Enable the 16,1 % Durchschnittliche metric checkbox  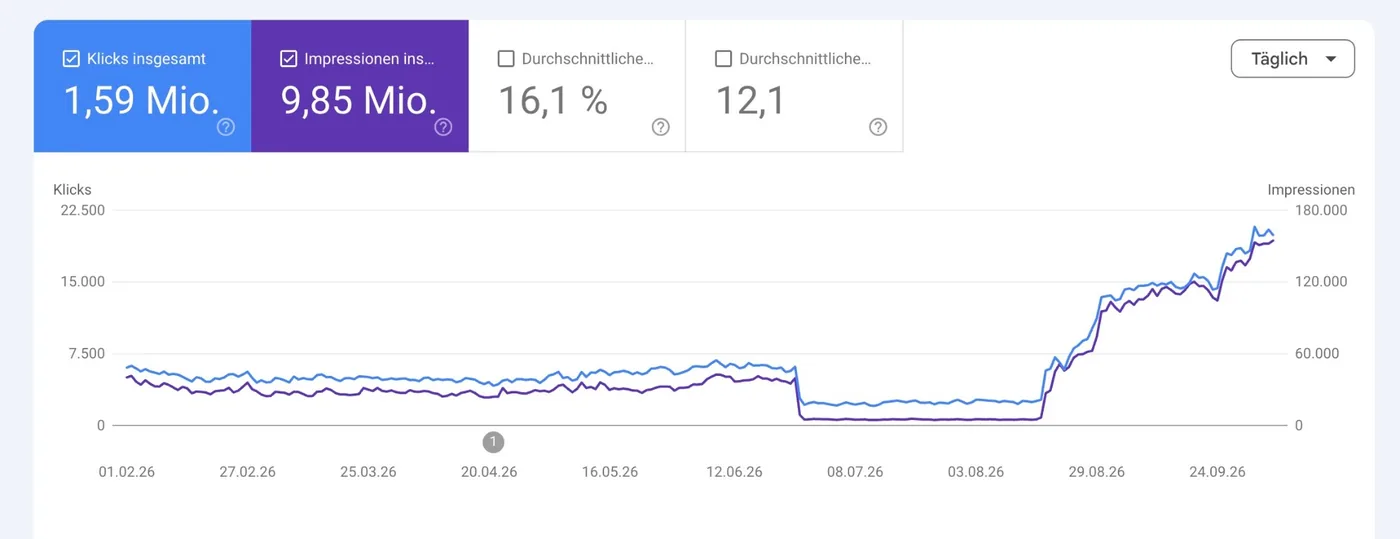pos(506,59)
